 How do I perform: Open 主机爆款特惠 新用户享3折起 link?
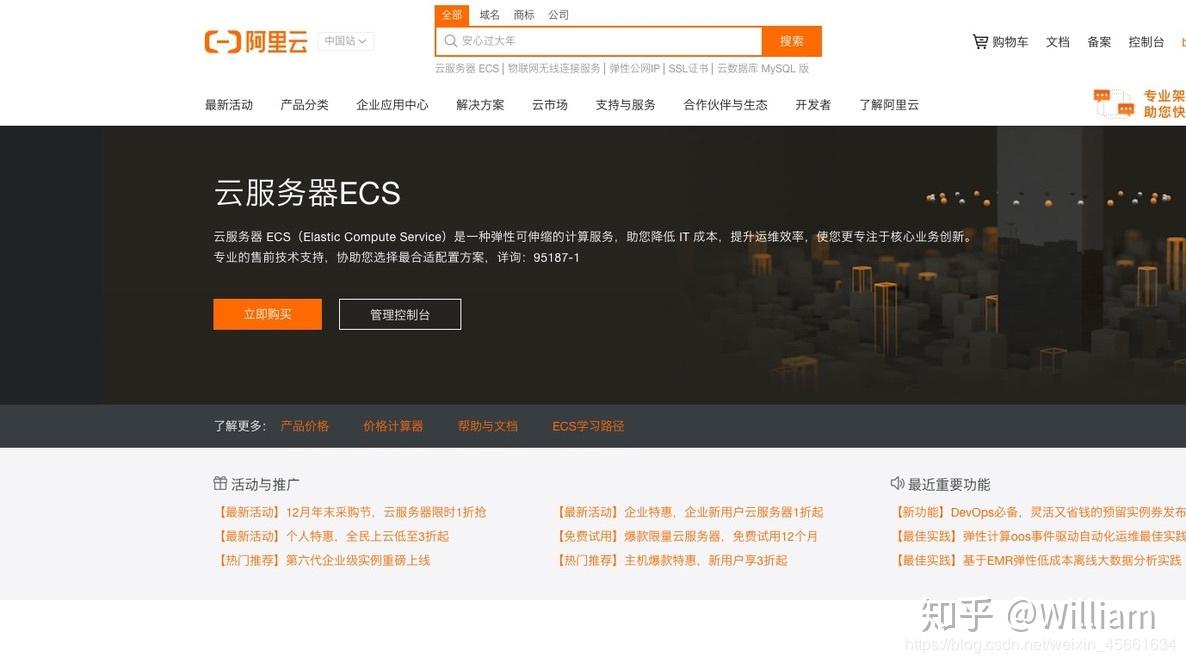click(670, 561)
